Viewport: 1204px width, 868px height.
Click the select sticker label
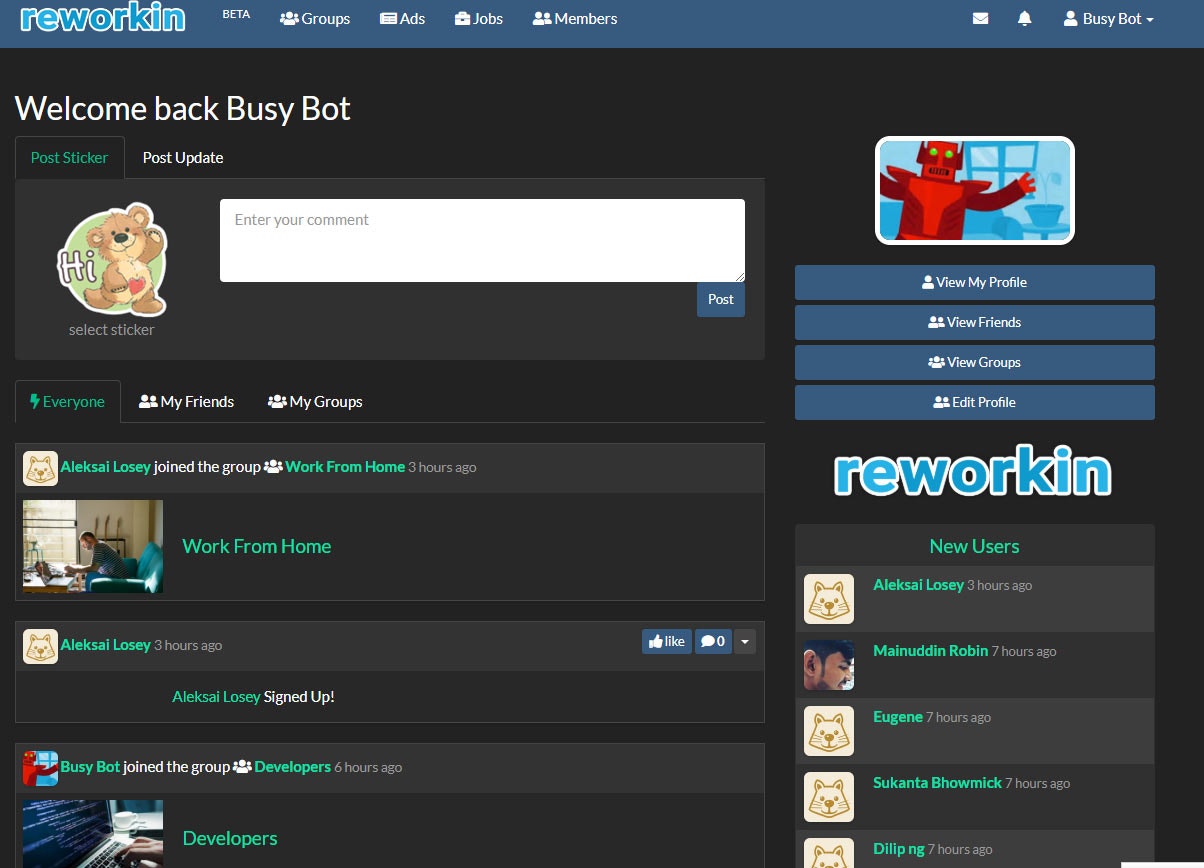coord(112,330)
